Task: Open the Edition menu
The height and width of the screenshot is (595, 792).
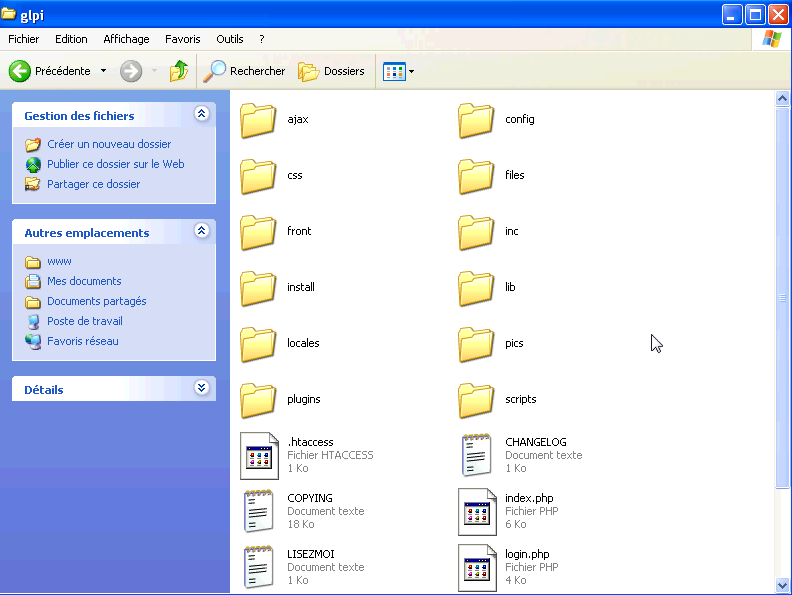Action: (x=71, y=39)
